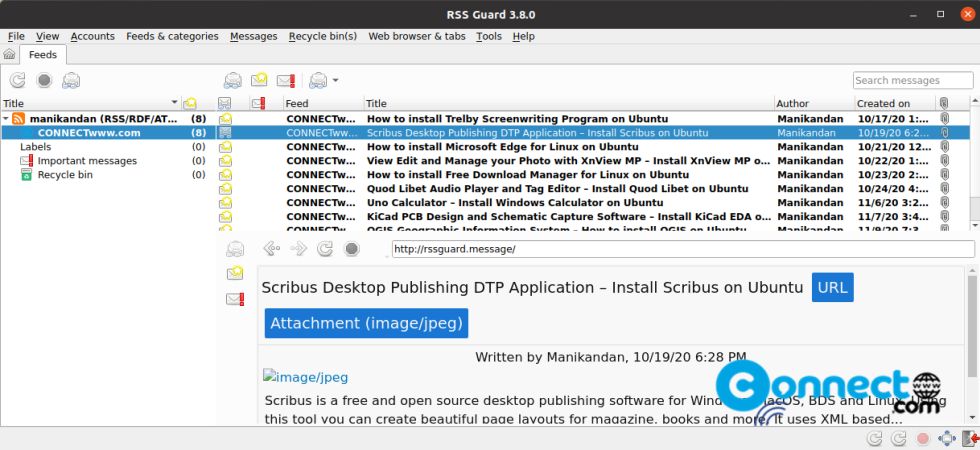980x450 pixels.
Task: Mark the previewed message as read via side icon
Action: coord(235,249)
